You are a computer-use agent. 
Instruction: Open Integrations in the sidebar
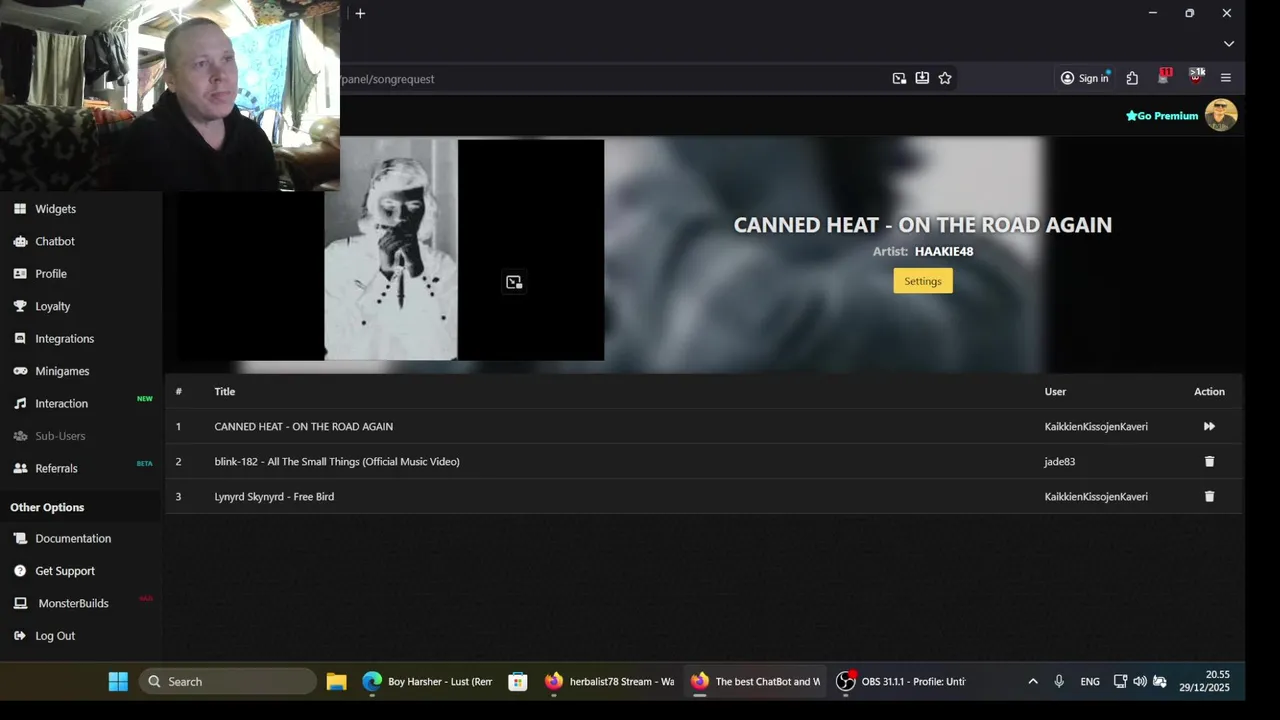pos(65,339)
